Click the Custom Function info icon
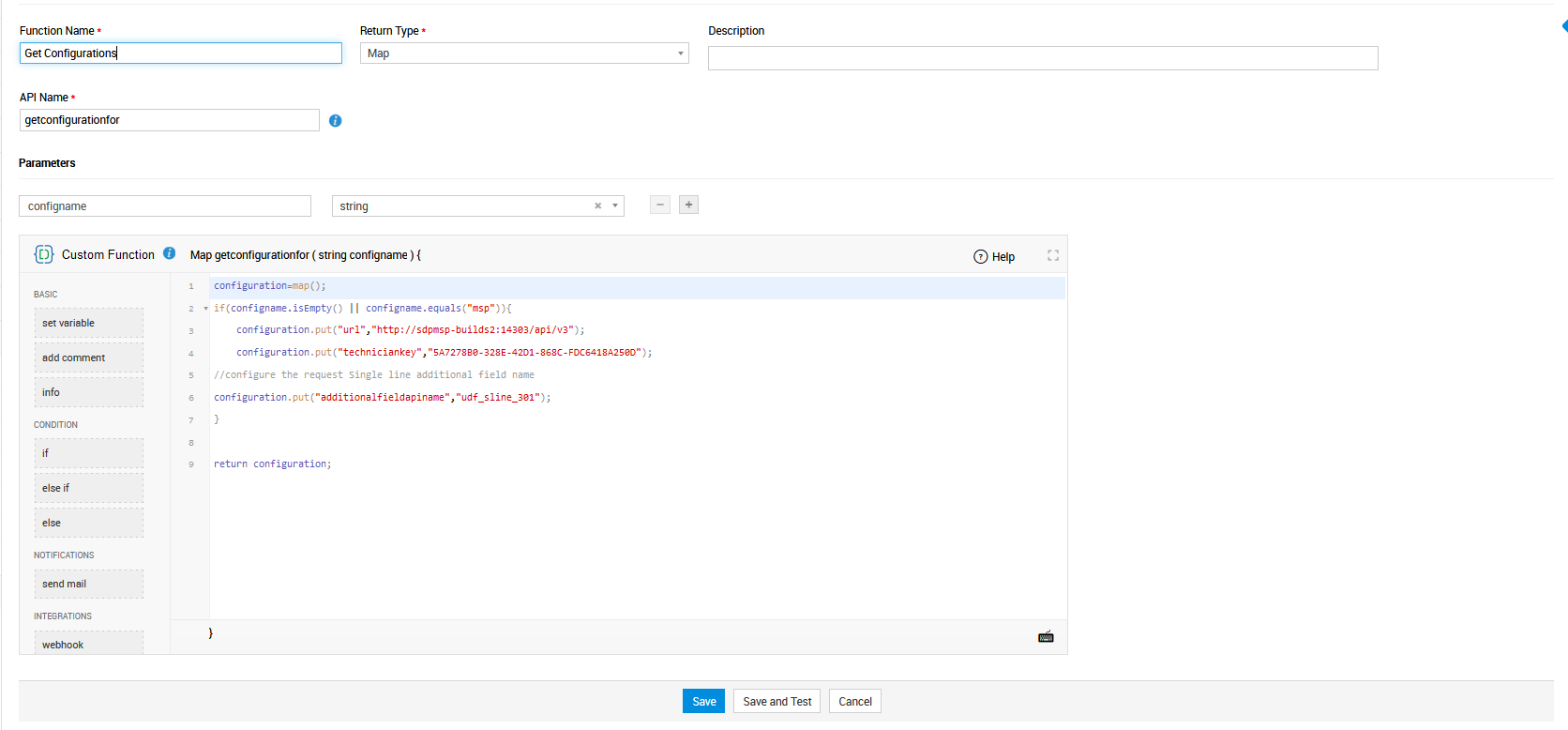1568x730 pixels. click(170, 253)
